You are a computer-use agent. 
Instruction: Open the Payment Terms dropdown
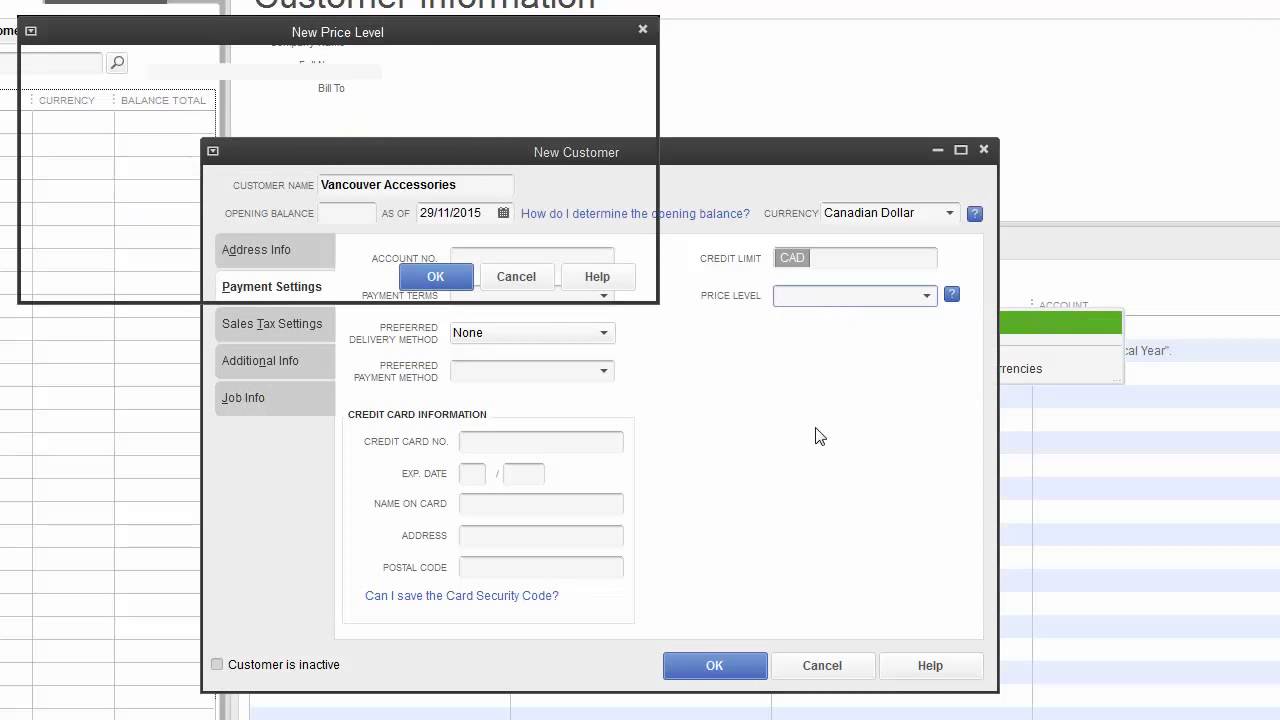604,296
